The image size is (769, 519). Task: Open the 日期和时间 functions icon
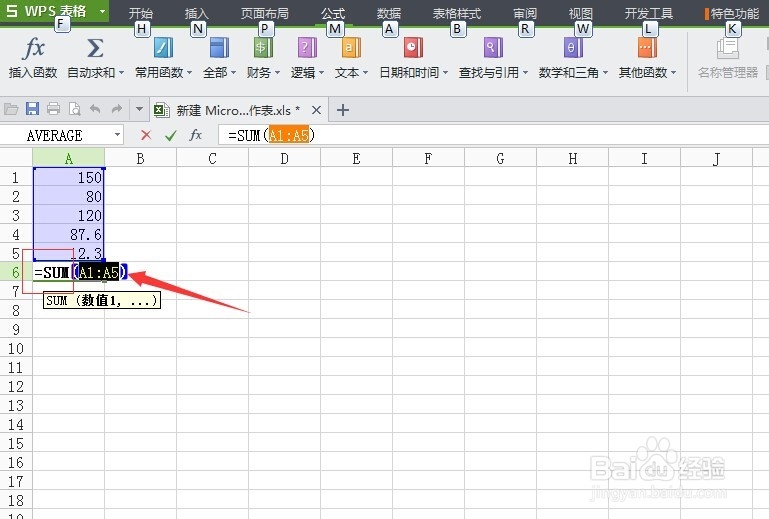tap(413, 48)
